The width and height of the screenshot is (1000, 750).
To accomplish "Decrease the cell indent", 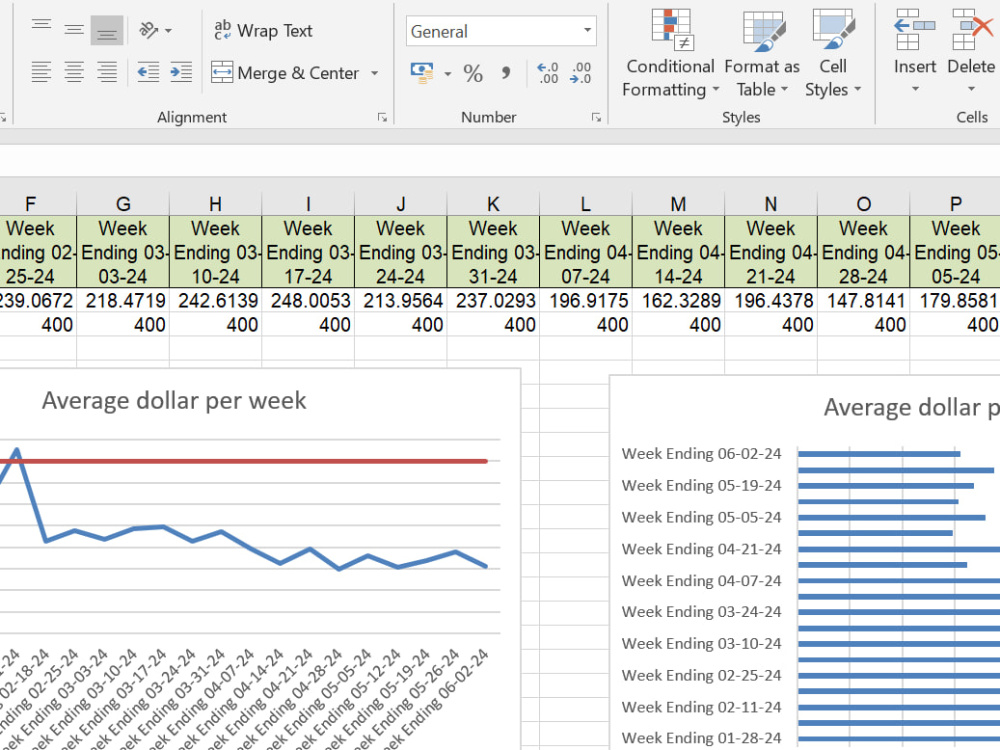I will pos(148,72).
